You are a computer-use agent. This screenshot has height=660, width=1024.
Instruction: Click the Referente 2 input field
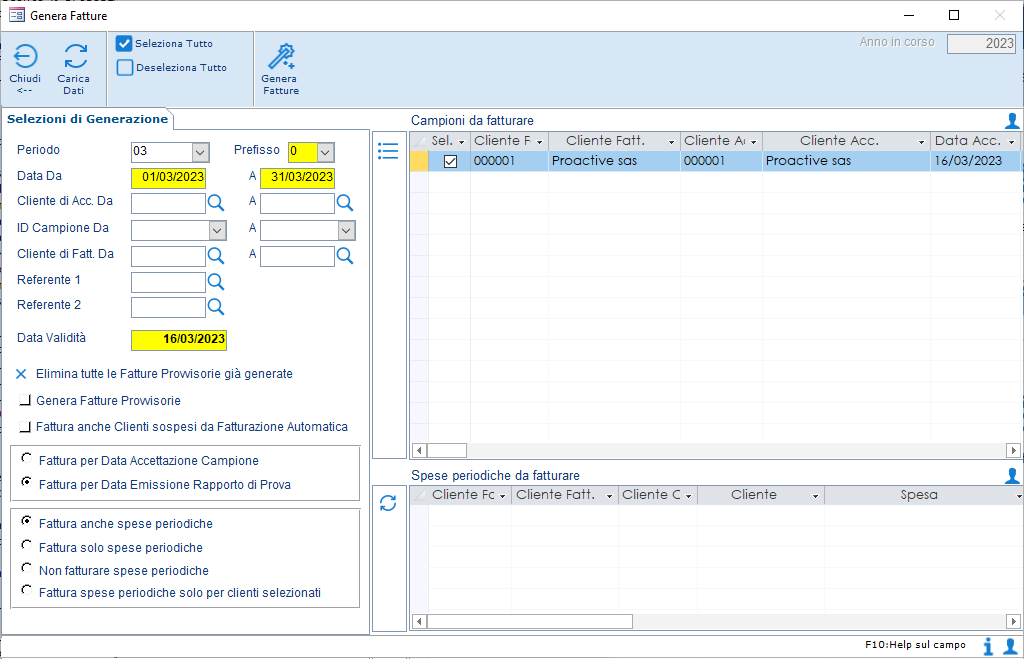point(168,307)
